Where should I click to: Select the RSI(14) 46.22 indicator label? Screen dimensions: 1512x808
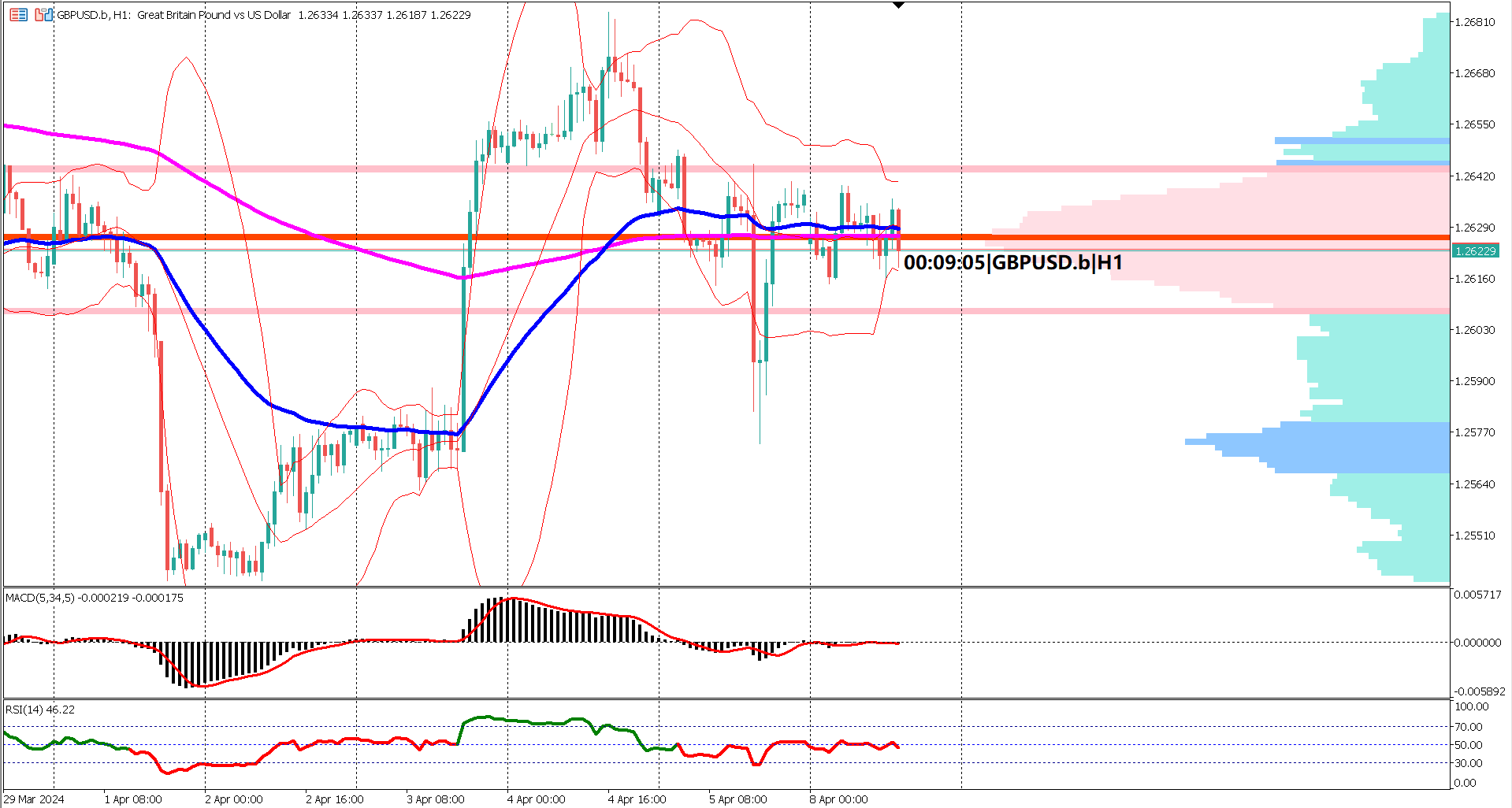[38, 710]
